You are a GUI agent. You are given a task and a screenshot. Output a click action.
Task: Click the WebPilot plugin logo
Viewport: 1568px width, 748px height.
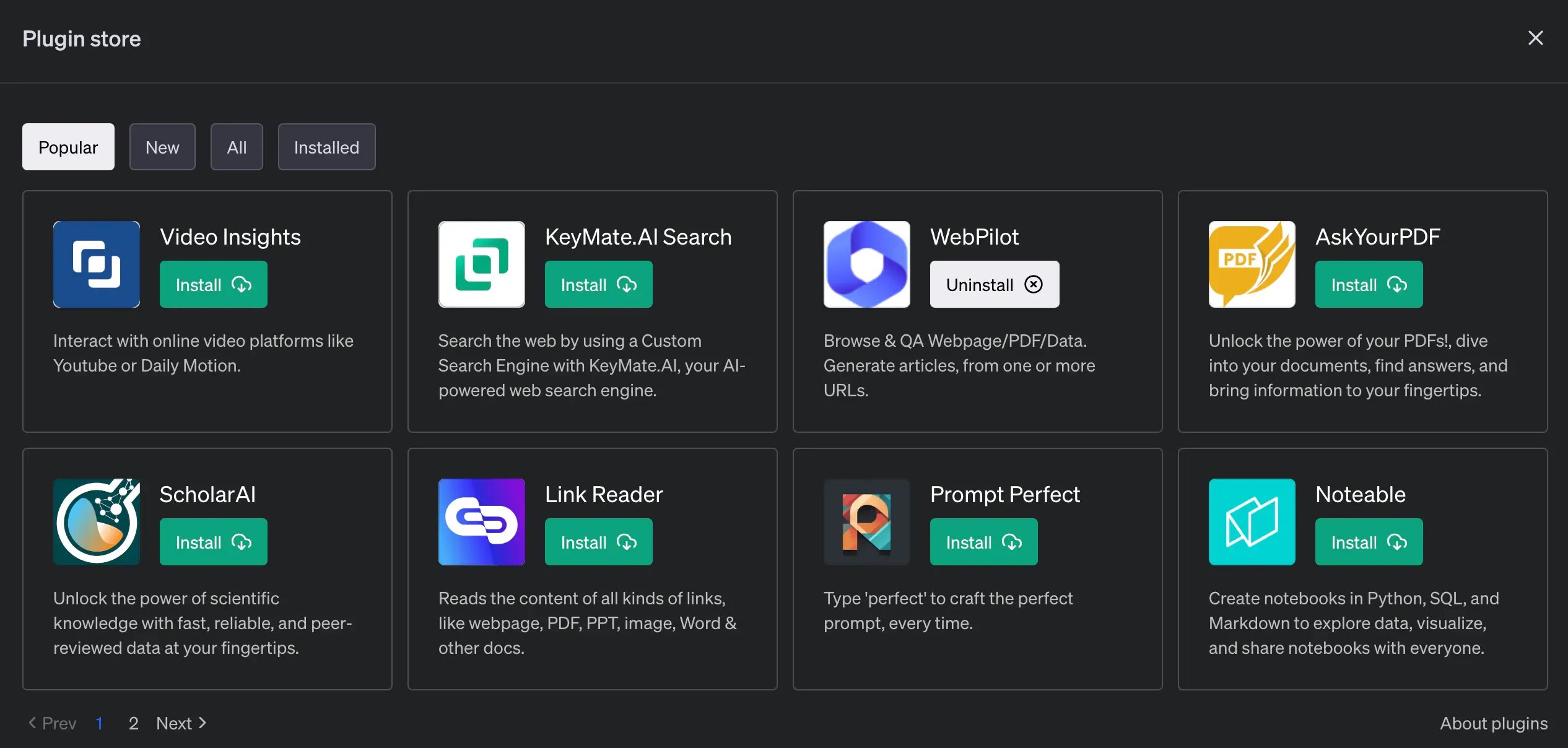coord(867,264)
